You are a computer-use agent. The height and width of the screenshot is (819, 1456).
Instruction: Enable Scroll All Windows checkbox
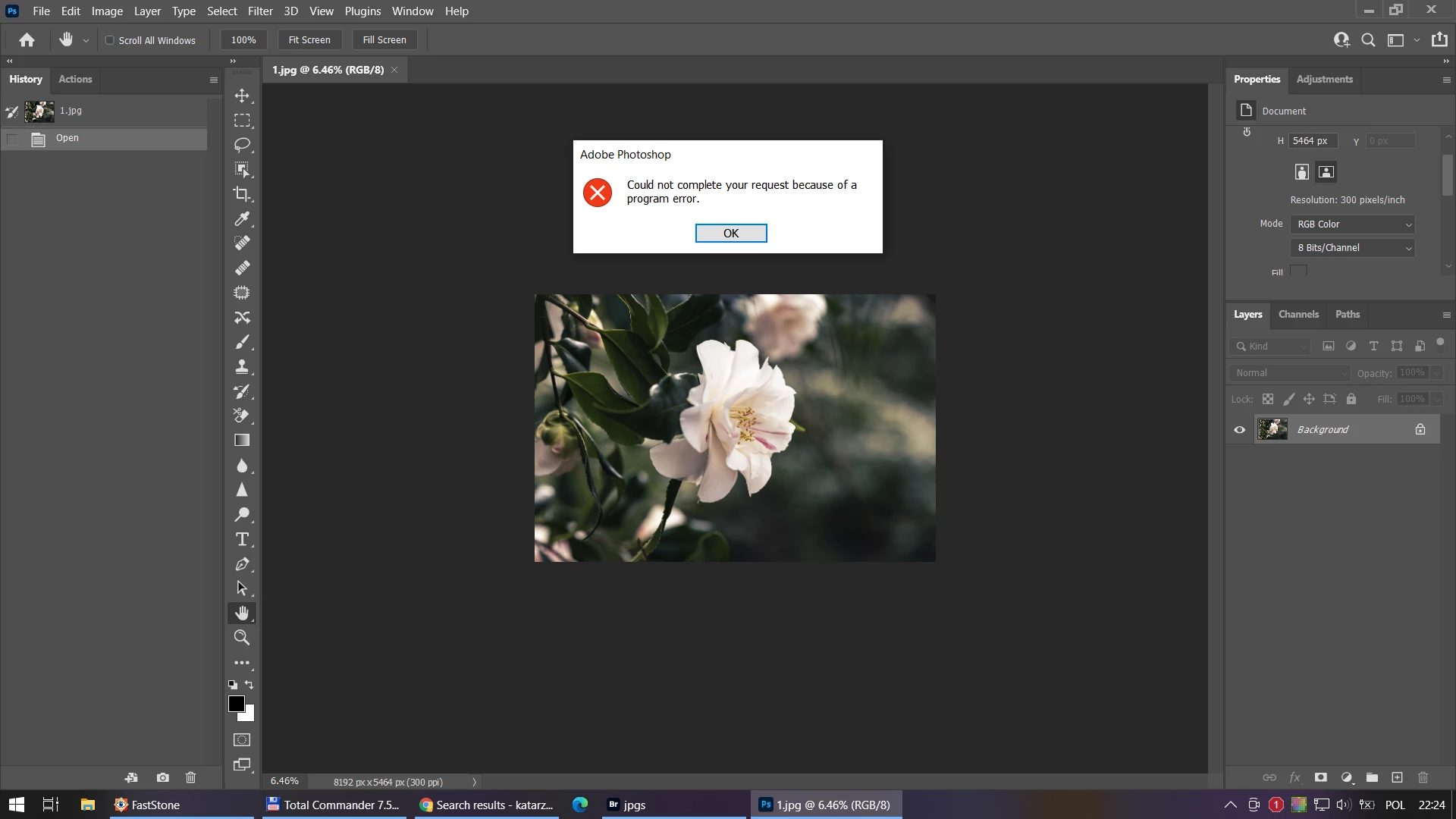[x=110, y=40]
